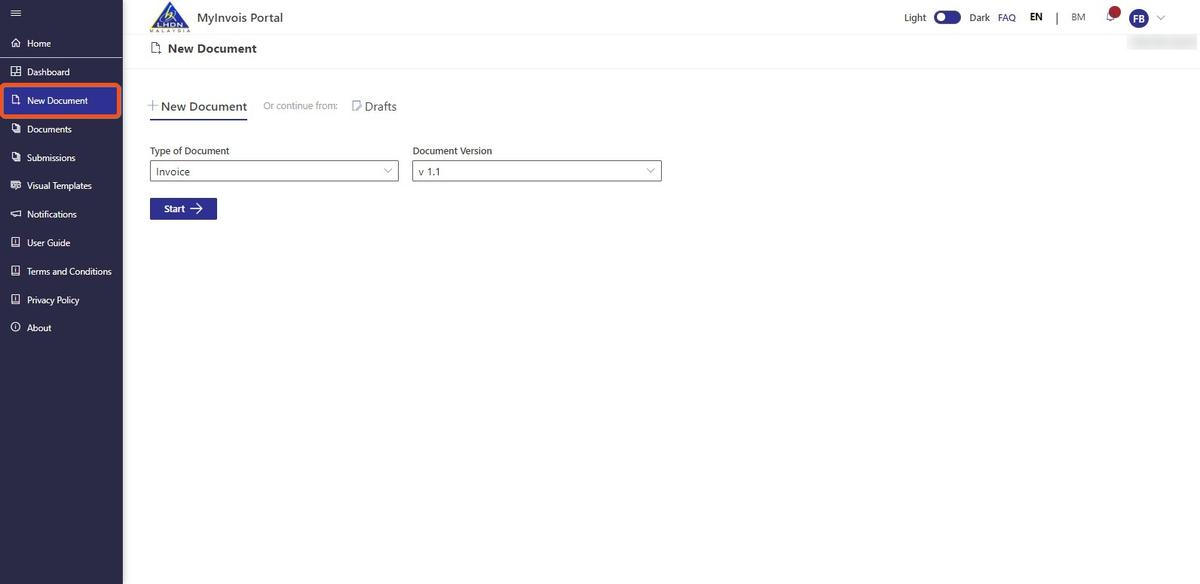Click the Documents icon in the sidebar
This screenshot has height=584, width=1200.
(15, 129)
